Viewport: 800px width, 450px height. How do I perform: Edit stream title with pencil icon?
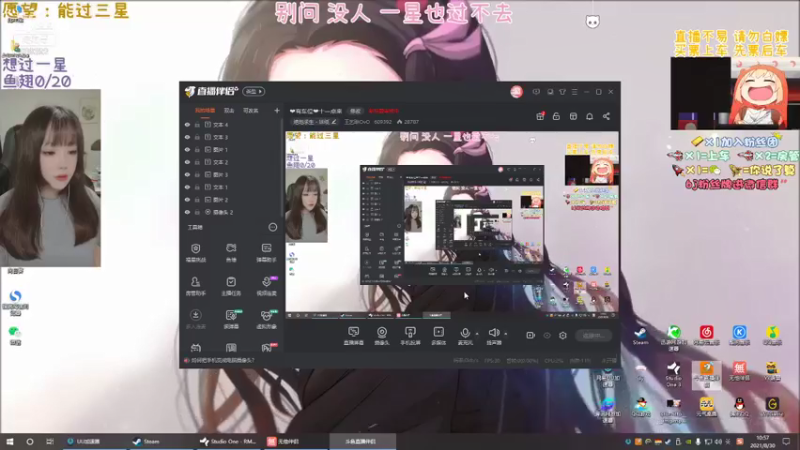coord(334,122)
